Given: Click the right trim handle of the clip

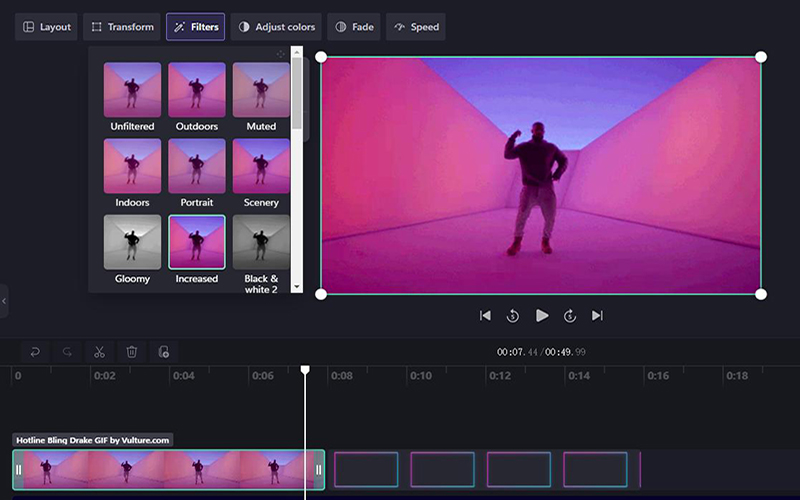Looking at the screenshot, I should click(x=318, y=470).
